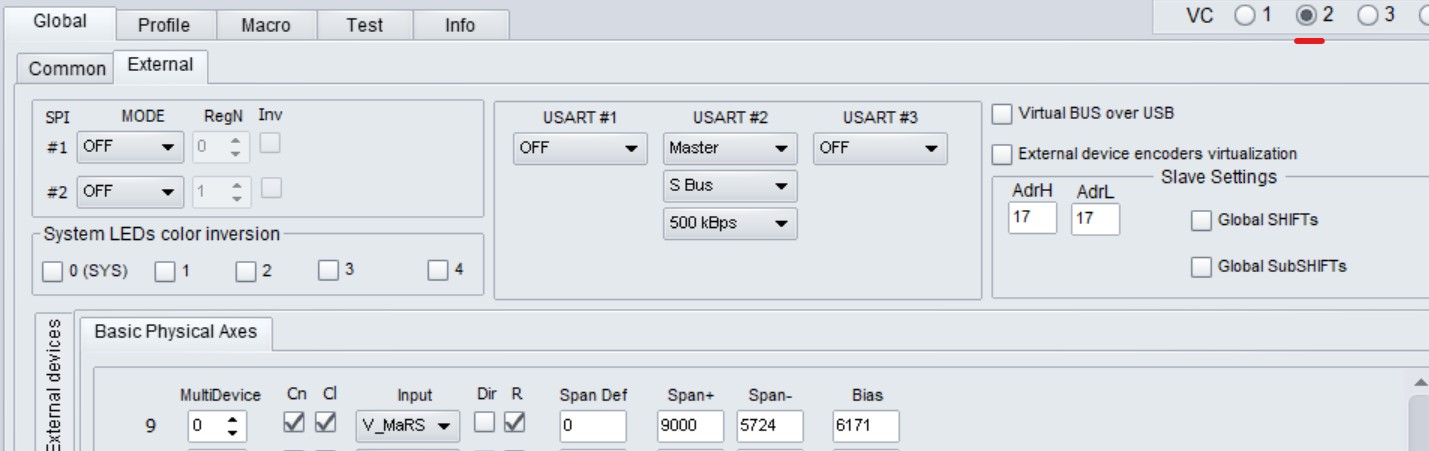Open the USART #2 Master dropdown
This screenshot has height=451, width=1429.
[x=729, y=148]
